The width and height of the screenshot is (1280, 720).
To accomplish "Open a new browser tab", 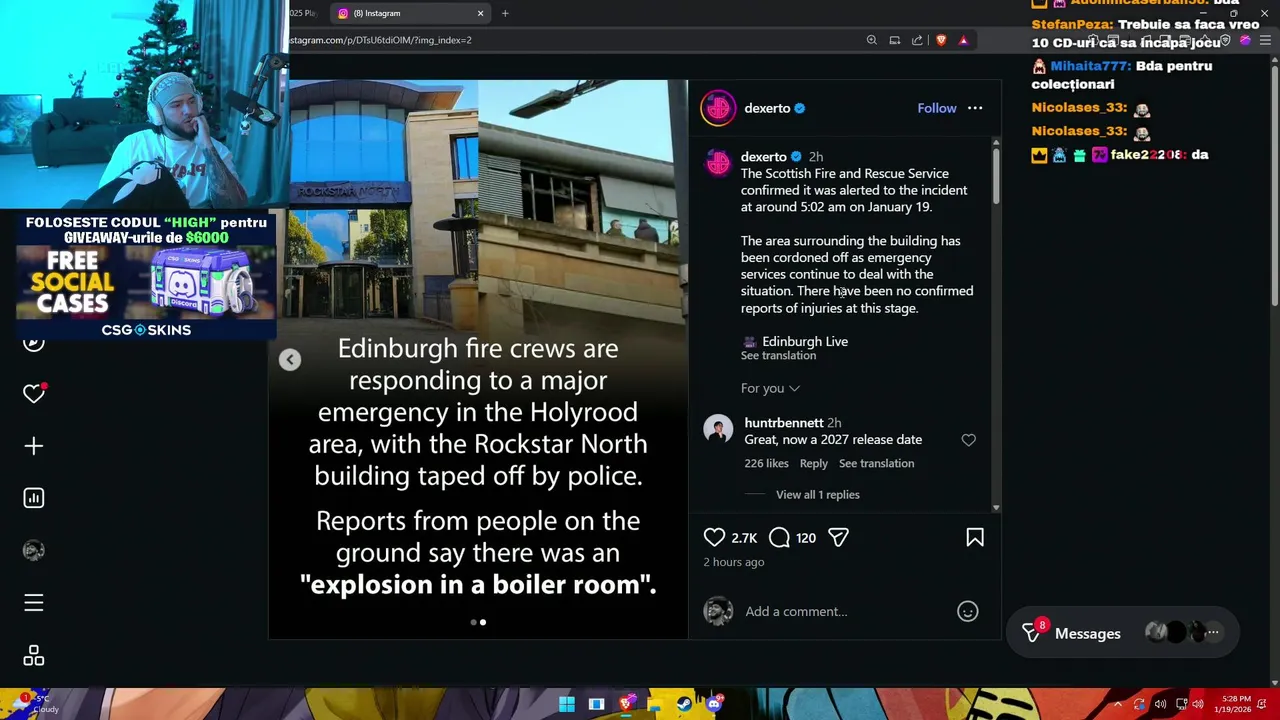I will click(505, 13).
